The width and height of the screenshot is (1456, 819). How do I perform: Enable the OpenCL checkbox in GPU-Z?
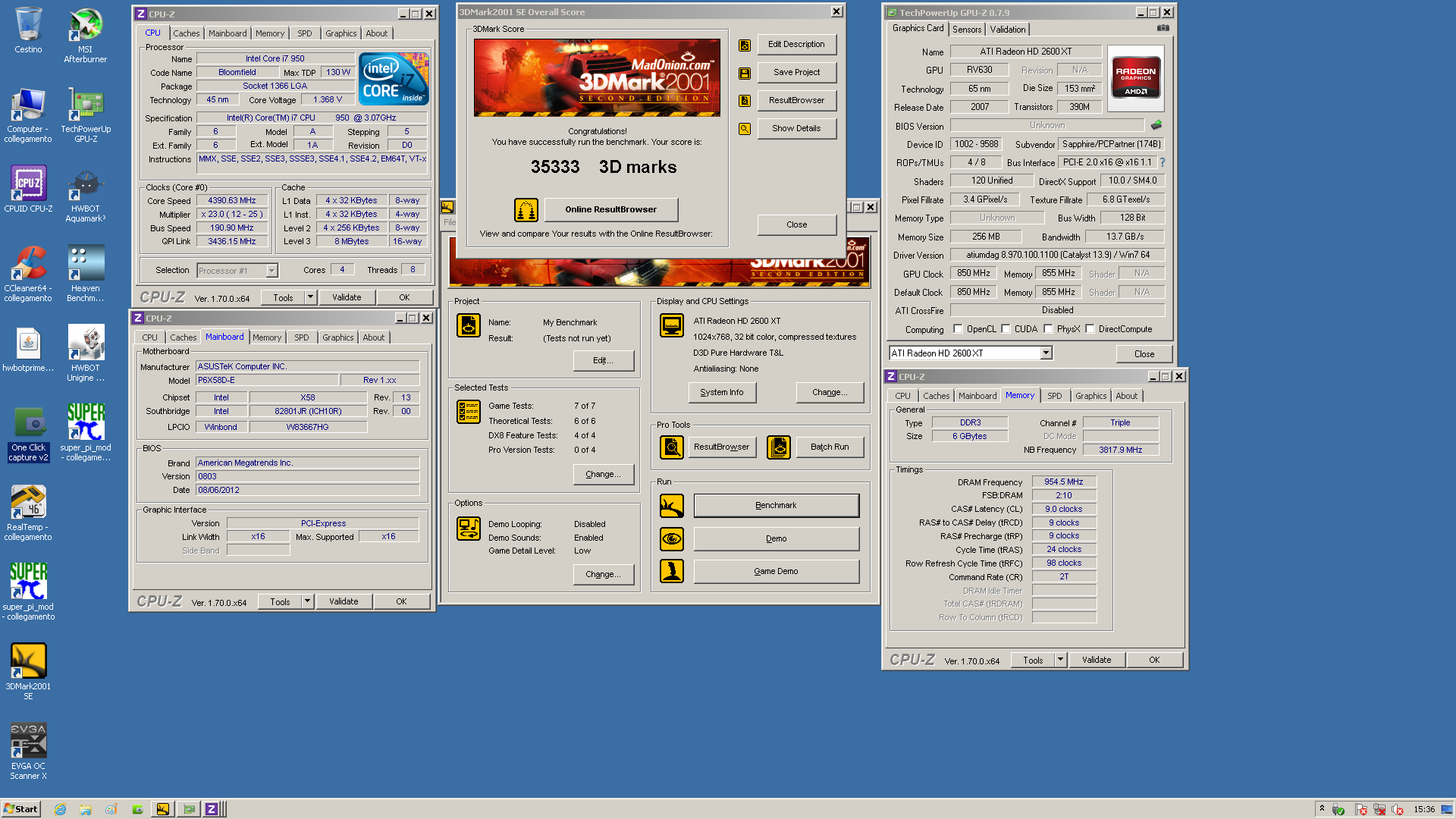pyautogui.click(x=958, y=329)
